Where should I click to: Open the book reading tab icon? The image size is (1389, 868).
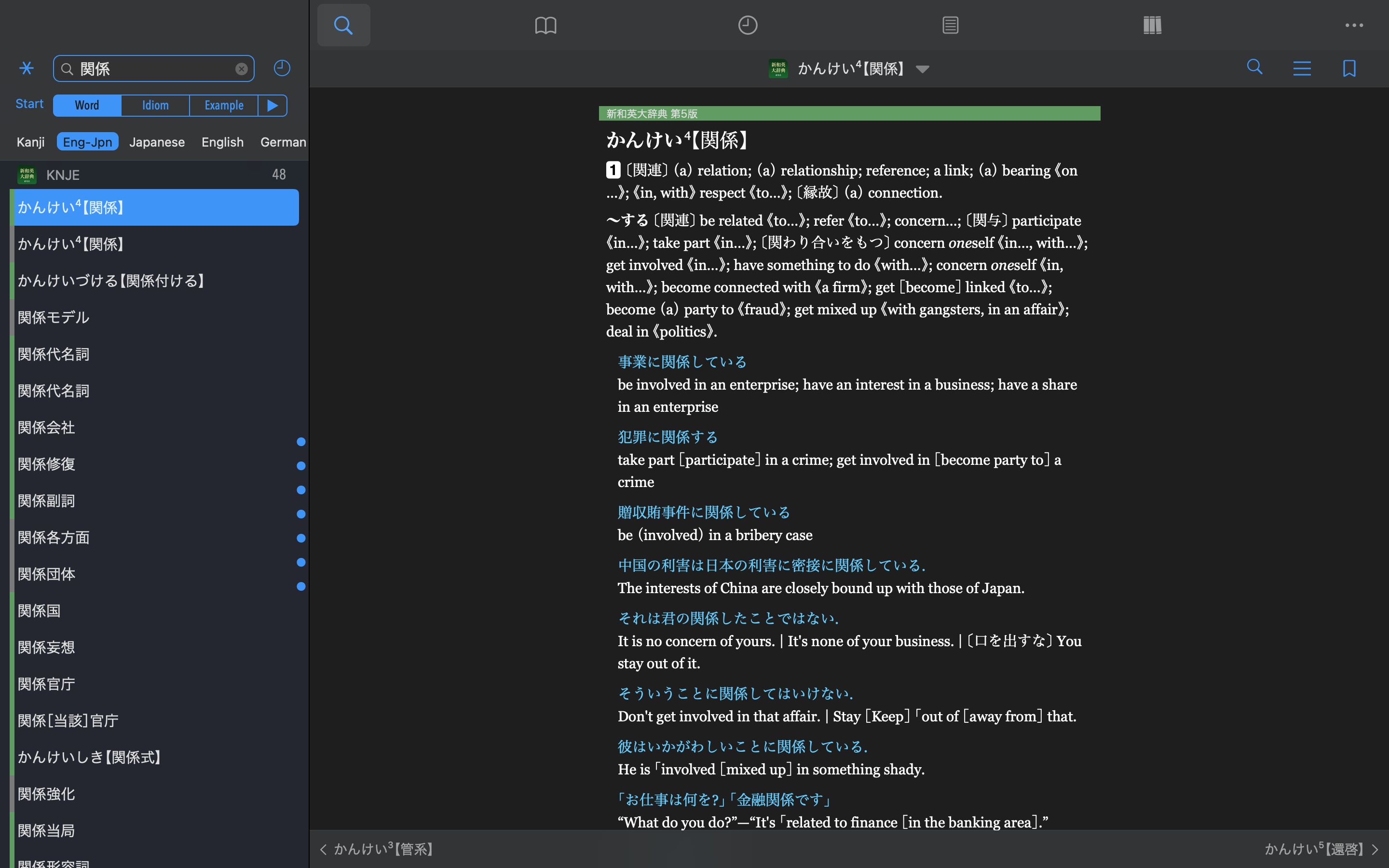[x=545, y=25]
